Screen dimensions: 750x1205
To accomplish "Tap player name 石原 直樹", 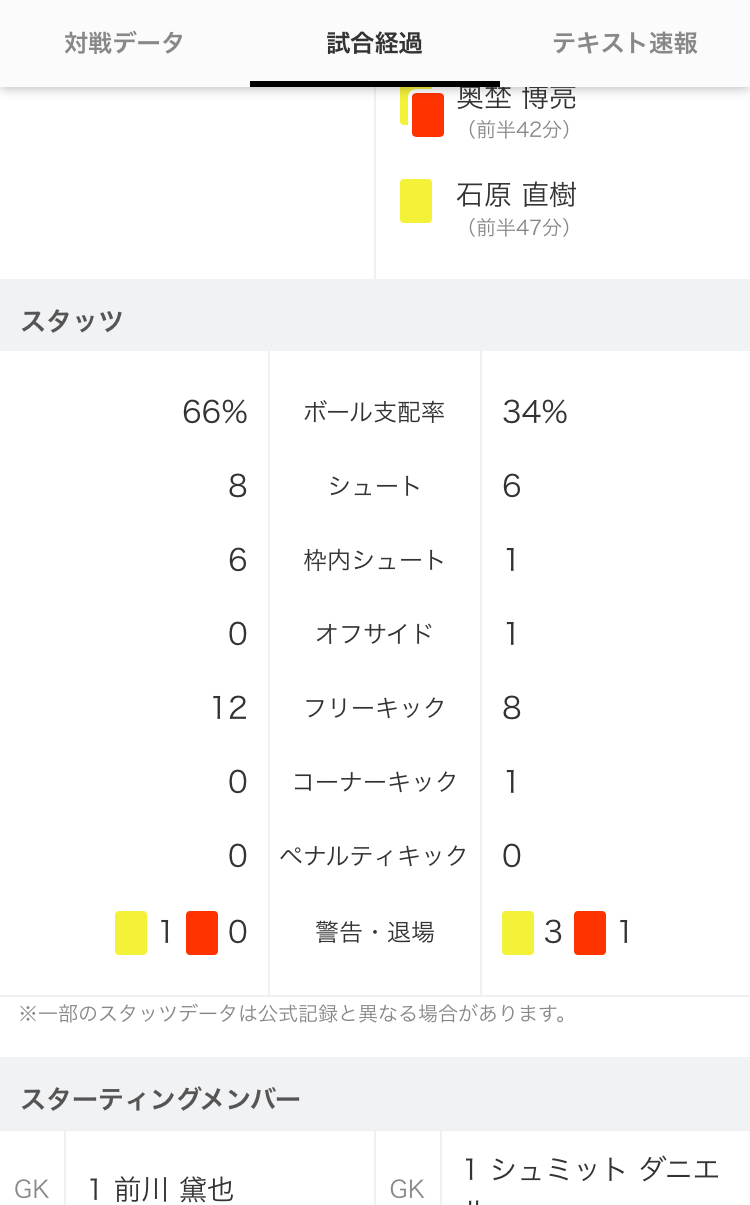I will 516,194.
